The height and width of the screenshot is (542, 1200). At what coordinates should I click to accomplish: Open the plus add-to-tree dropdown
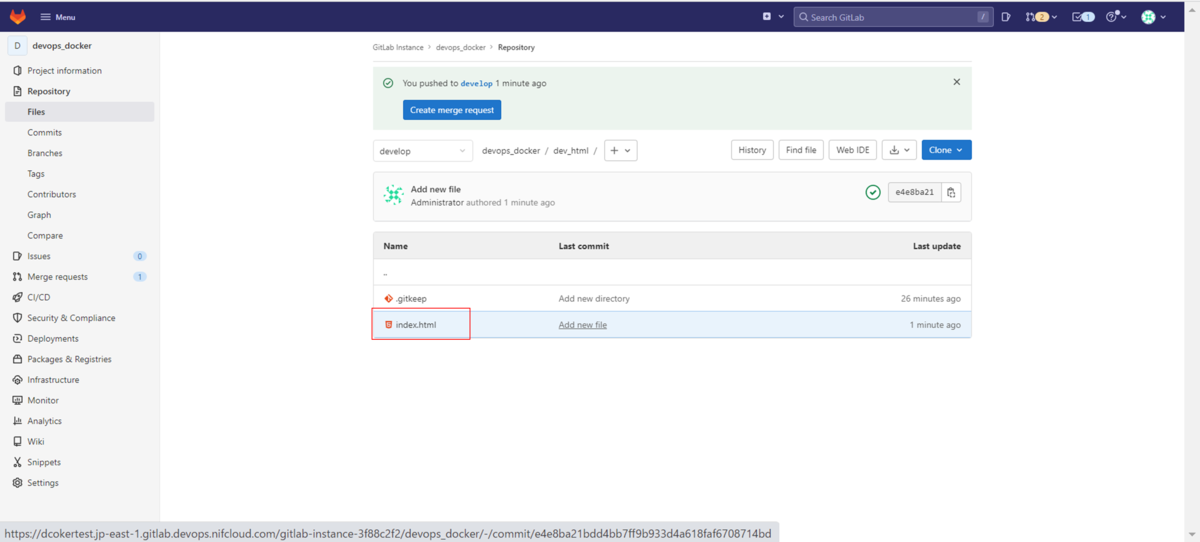coord(620,151)
